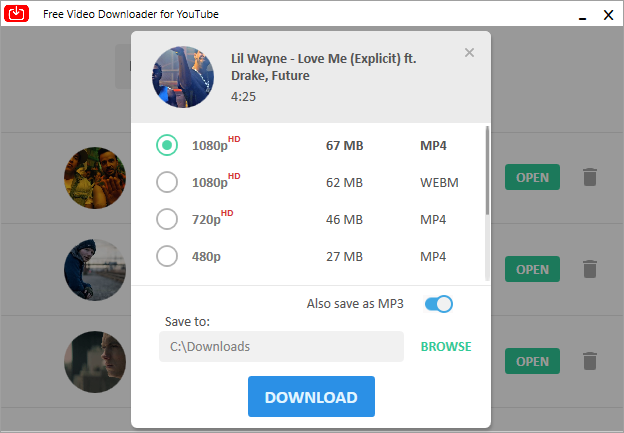This screenshot has width=624, height=433.
Task: Click BROWSE to choose folder
Action: (x=446, y=347)
